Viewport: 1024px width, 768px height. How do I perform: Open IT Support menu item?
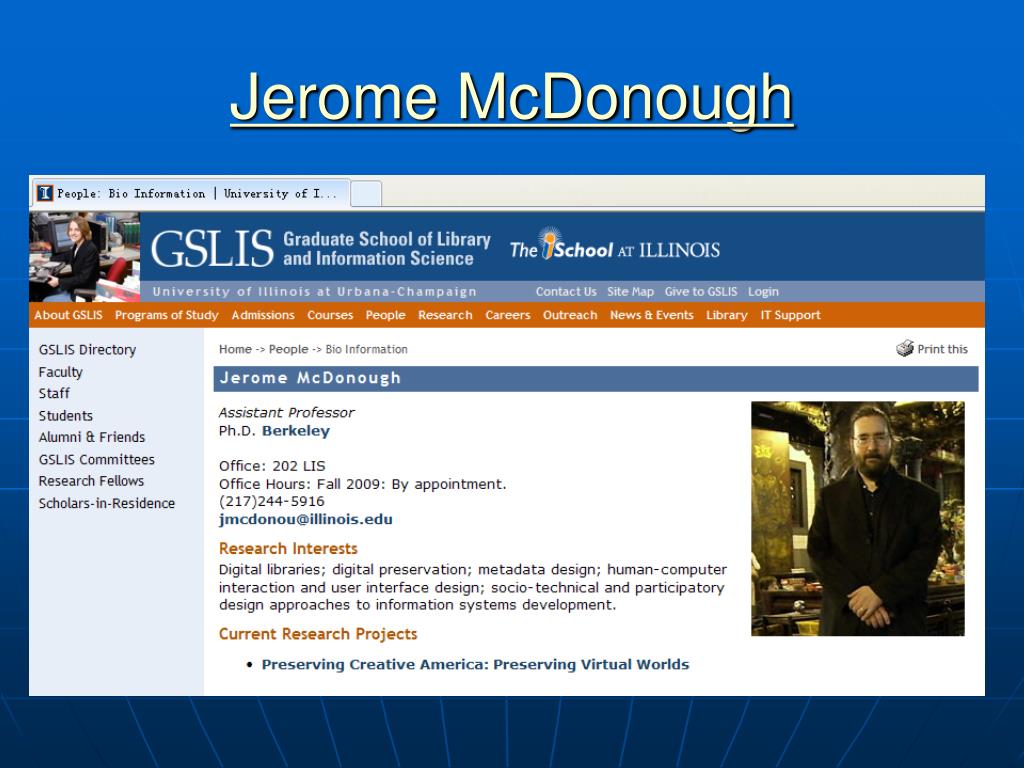point(790,315)
